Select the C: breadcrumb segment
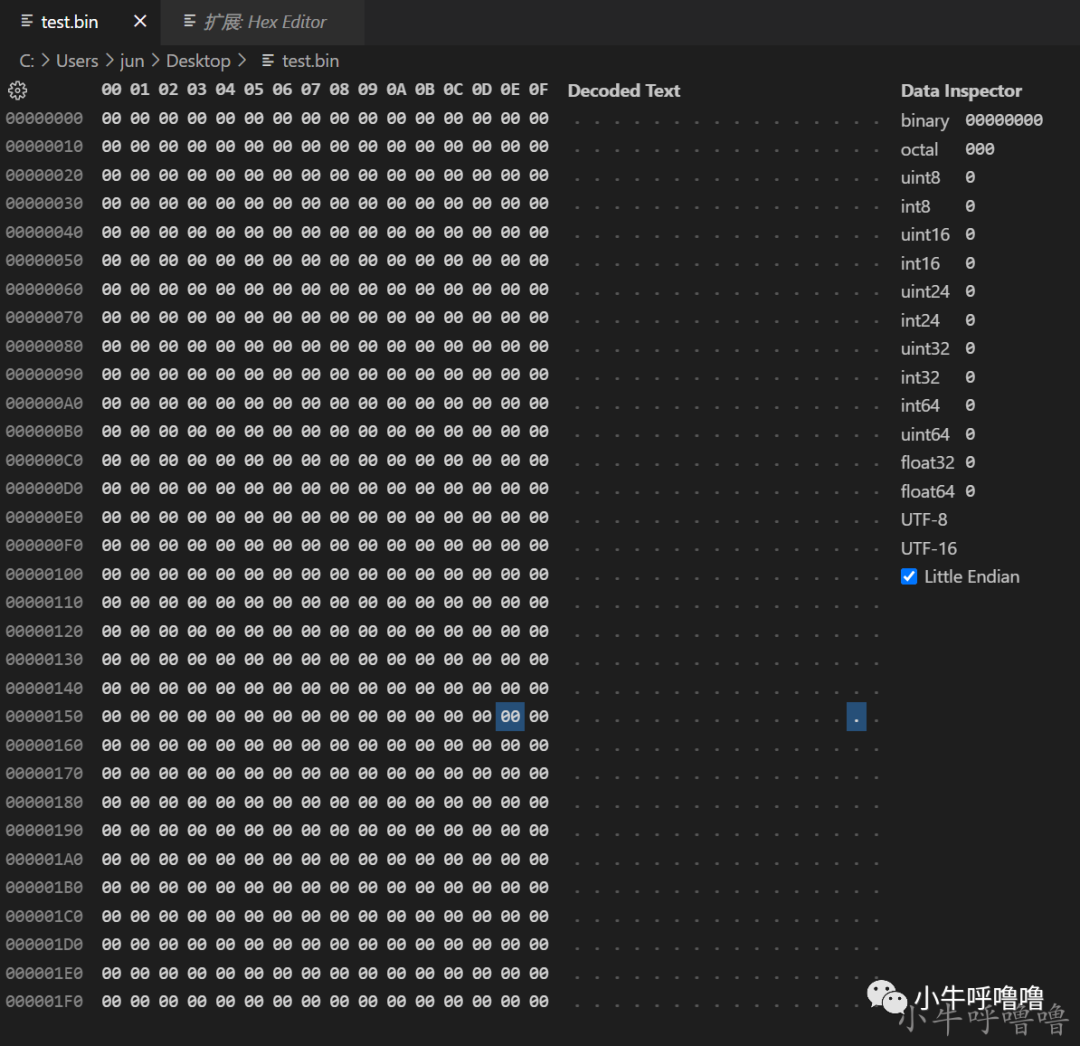Screen dimensions: 1080x1046 [x=27, y=61]
